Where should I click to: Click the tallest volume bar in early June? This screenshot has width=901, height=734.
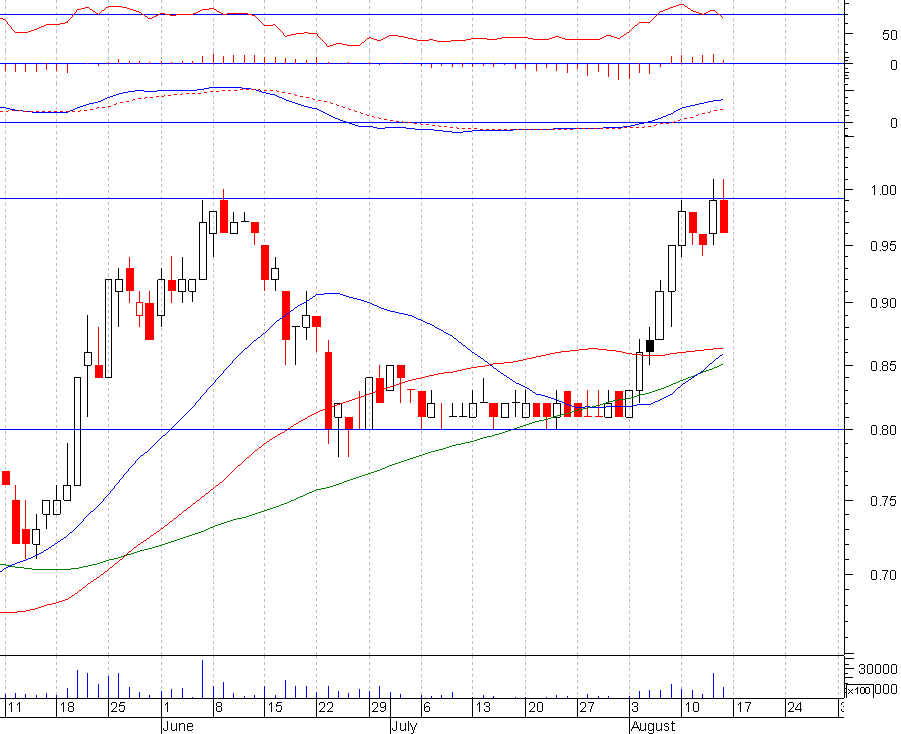click(202, 679)
